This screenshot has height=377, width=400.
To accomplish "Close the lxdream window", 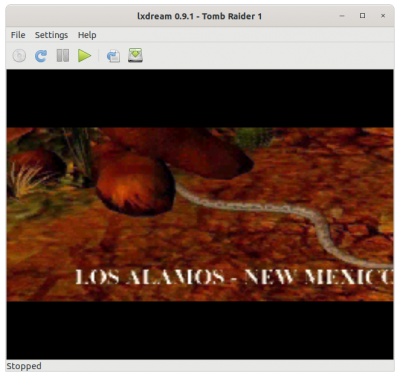I will (x=383, y=16).
